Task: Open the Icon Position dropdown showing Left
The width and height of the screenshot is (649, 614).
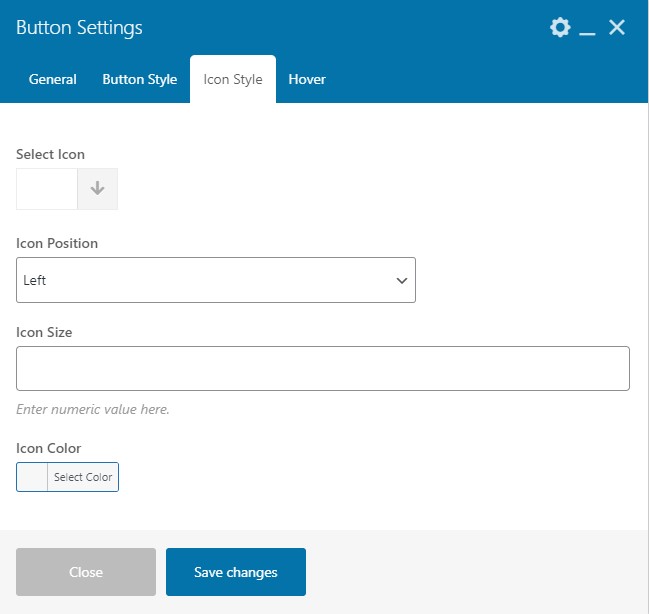Action: point(215,280)
